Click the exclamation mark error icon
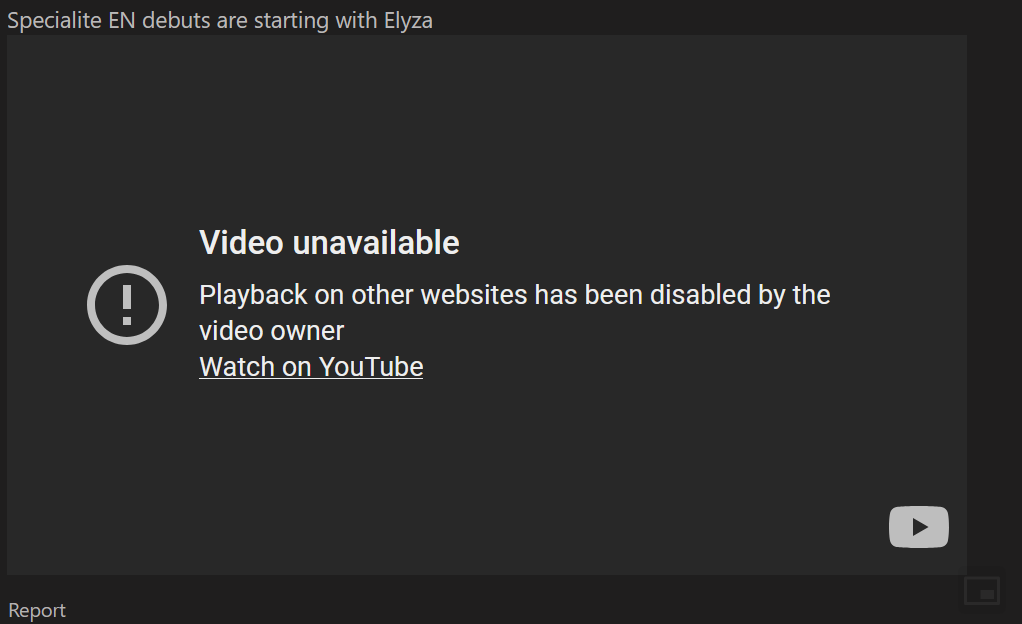Image resolution: width=1022 pixels, height=624 pixels. [127, 305]
